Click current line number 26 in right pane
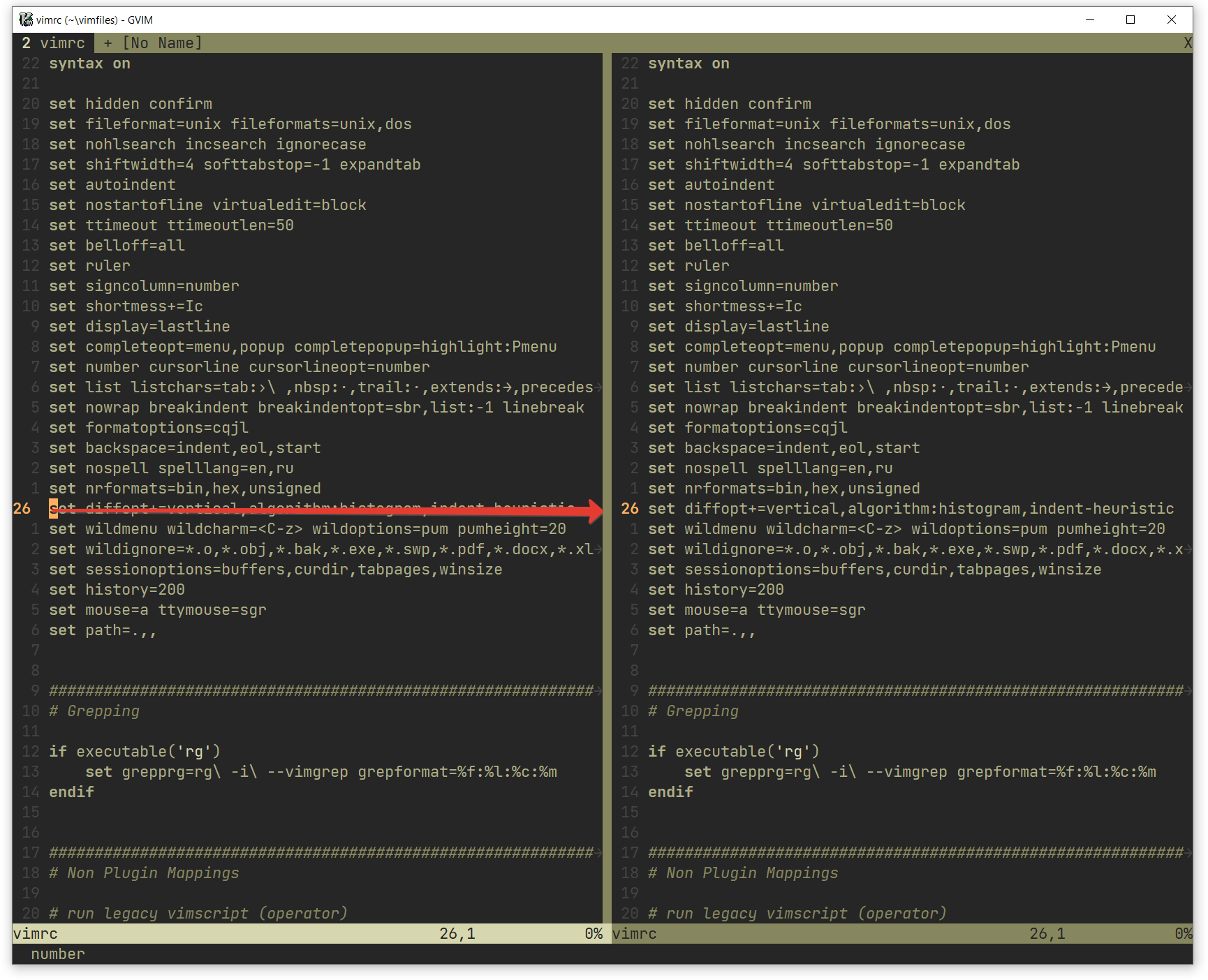1208x980 pixels. click(630, 509)
